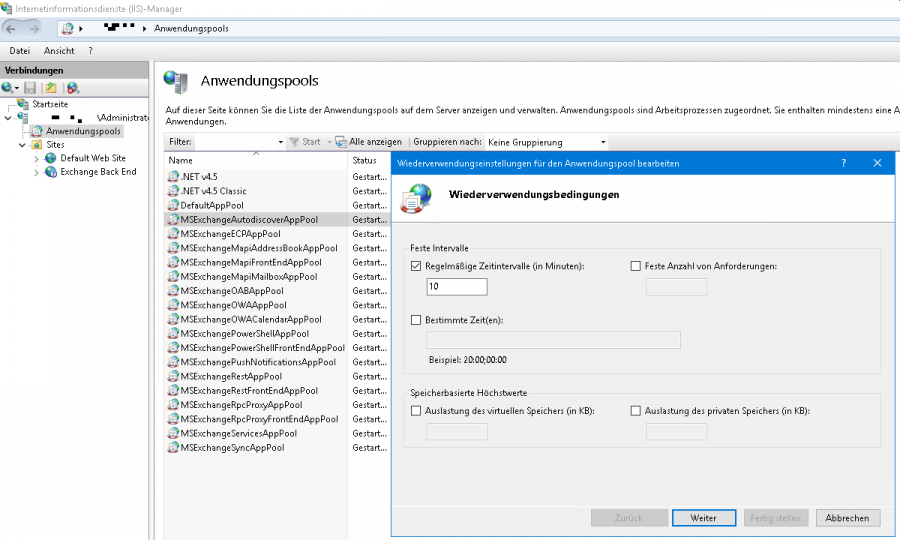The image size is (900, 540).
Task: Click the Alle anzeigen toolbar icon
Action: click(341, 142)
